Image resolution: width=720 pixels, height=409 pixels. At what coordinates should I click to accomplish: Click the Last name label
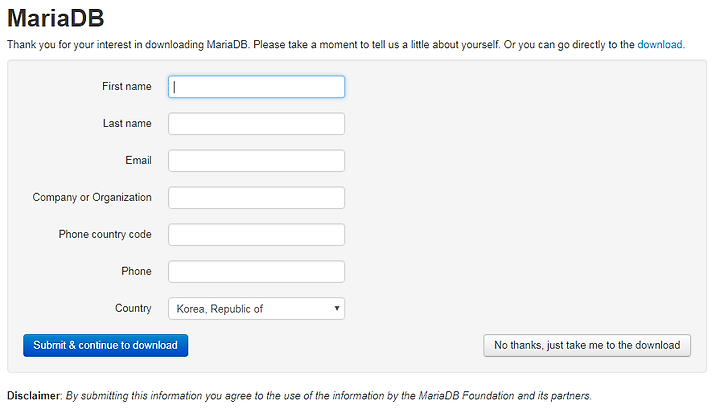pos(127,123)
